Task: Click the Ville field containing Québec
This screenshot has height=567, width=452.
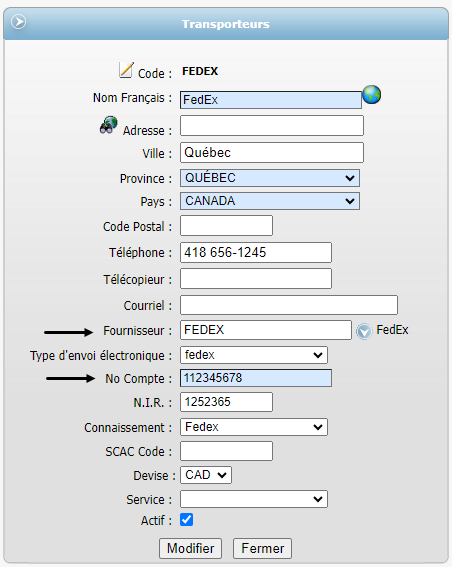Action: [272, 153]
